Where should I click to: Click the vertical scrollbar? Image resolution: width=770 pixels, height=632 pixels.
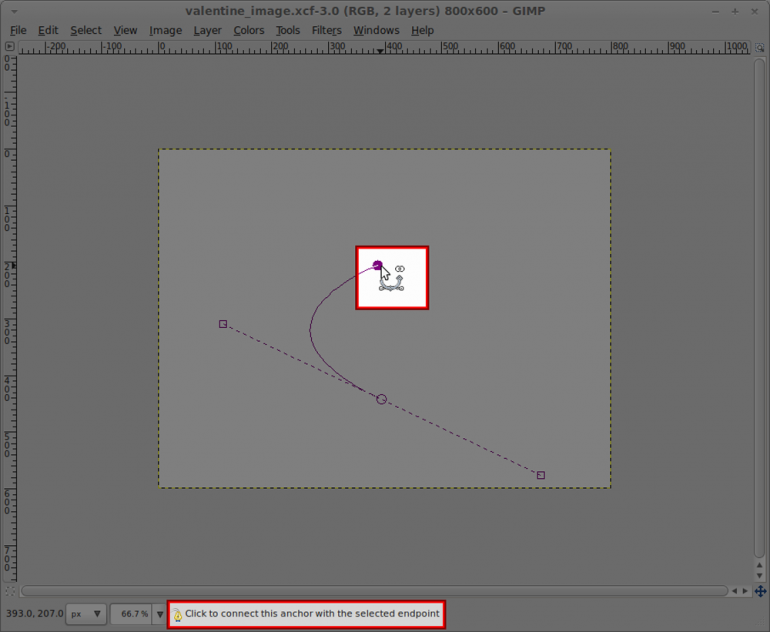(760, 308)
